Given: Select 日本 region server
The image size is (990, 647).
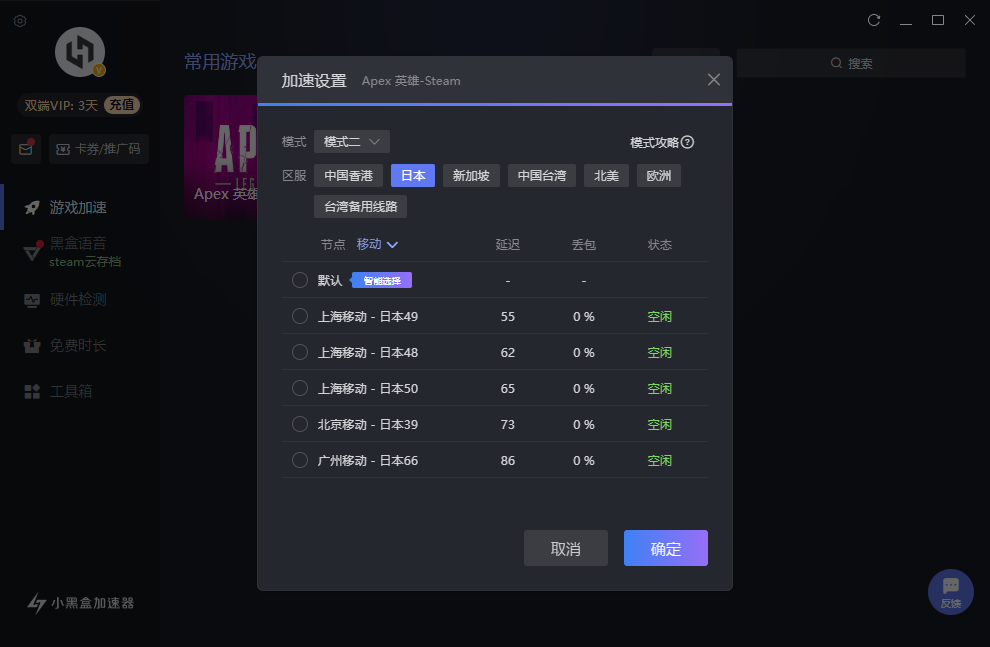Looking at the screenshot, I should [x=413, y=175].
